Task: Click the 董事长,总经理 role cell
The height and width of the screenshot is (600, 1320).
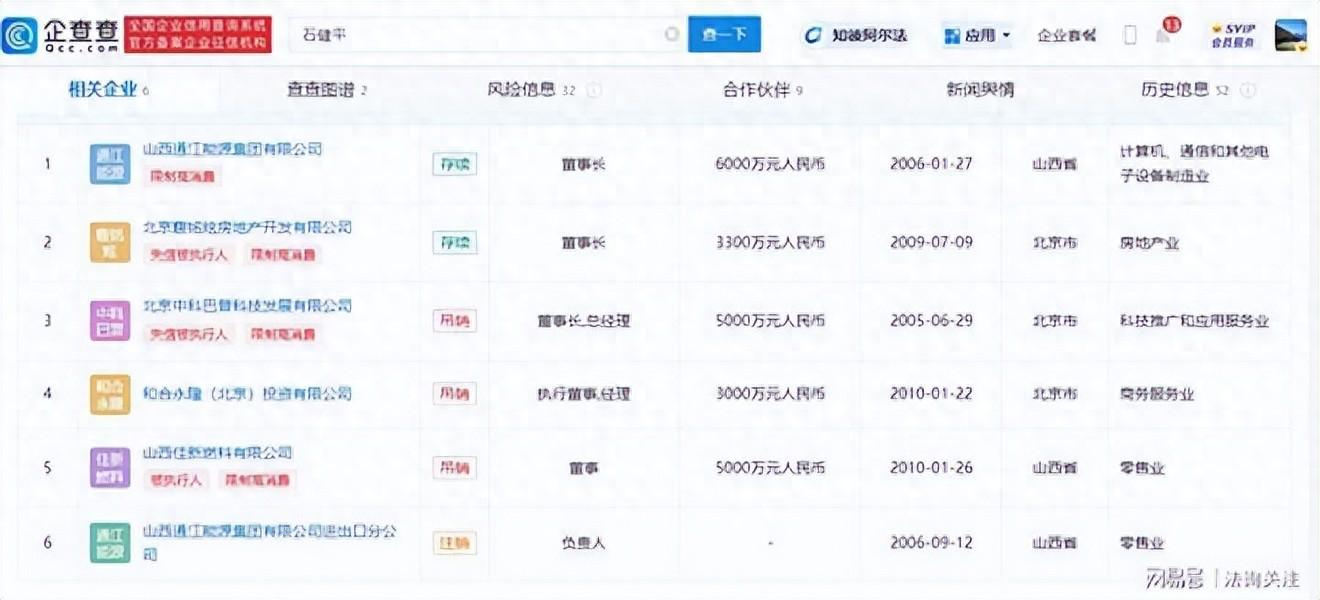Action: click(584, 321)
